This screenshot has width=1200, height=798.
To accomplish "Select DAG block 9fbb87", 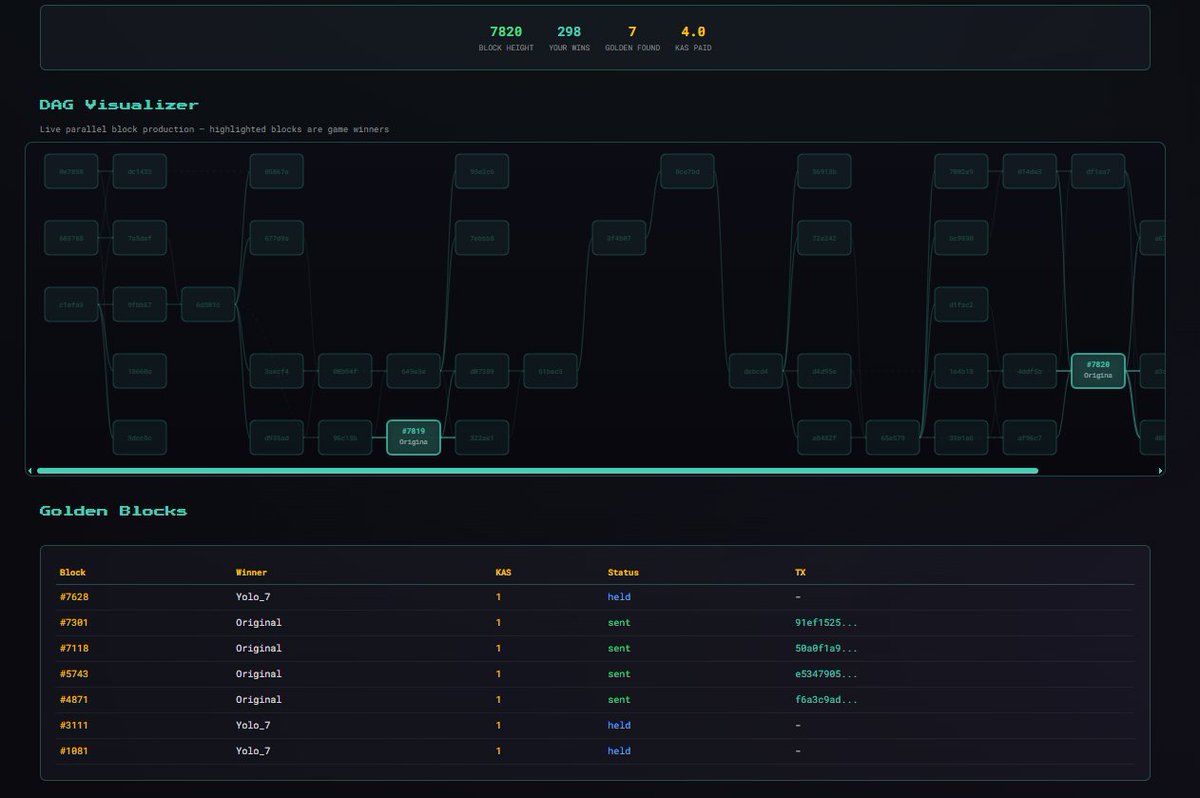I will coord(140,304).
